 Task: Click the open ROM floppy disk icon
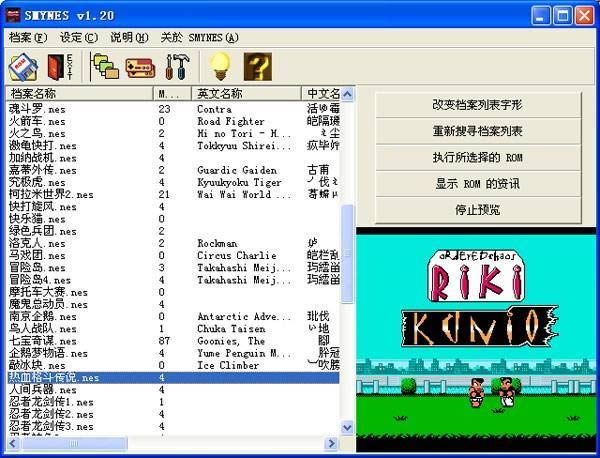[x=24, y=67]
